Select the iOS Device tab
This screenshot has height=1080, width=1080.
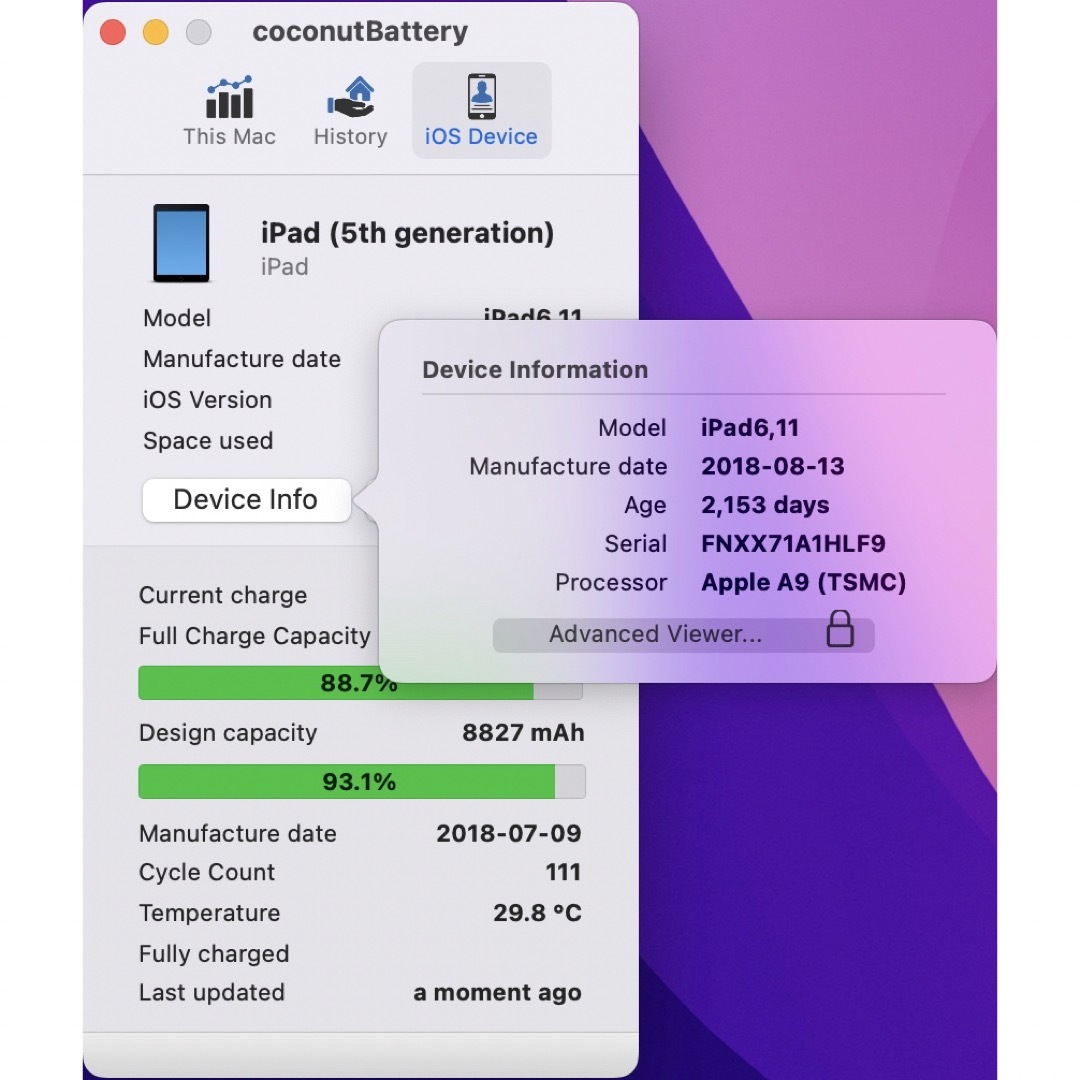click(481, 111)
